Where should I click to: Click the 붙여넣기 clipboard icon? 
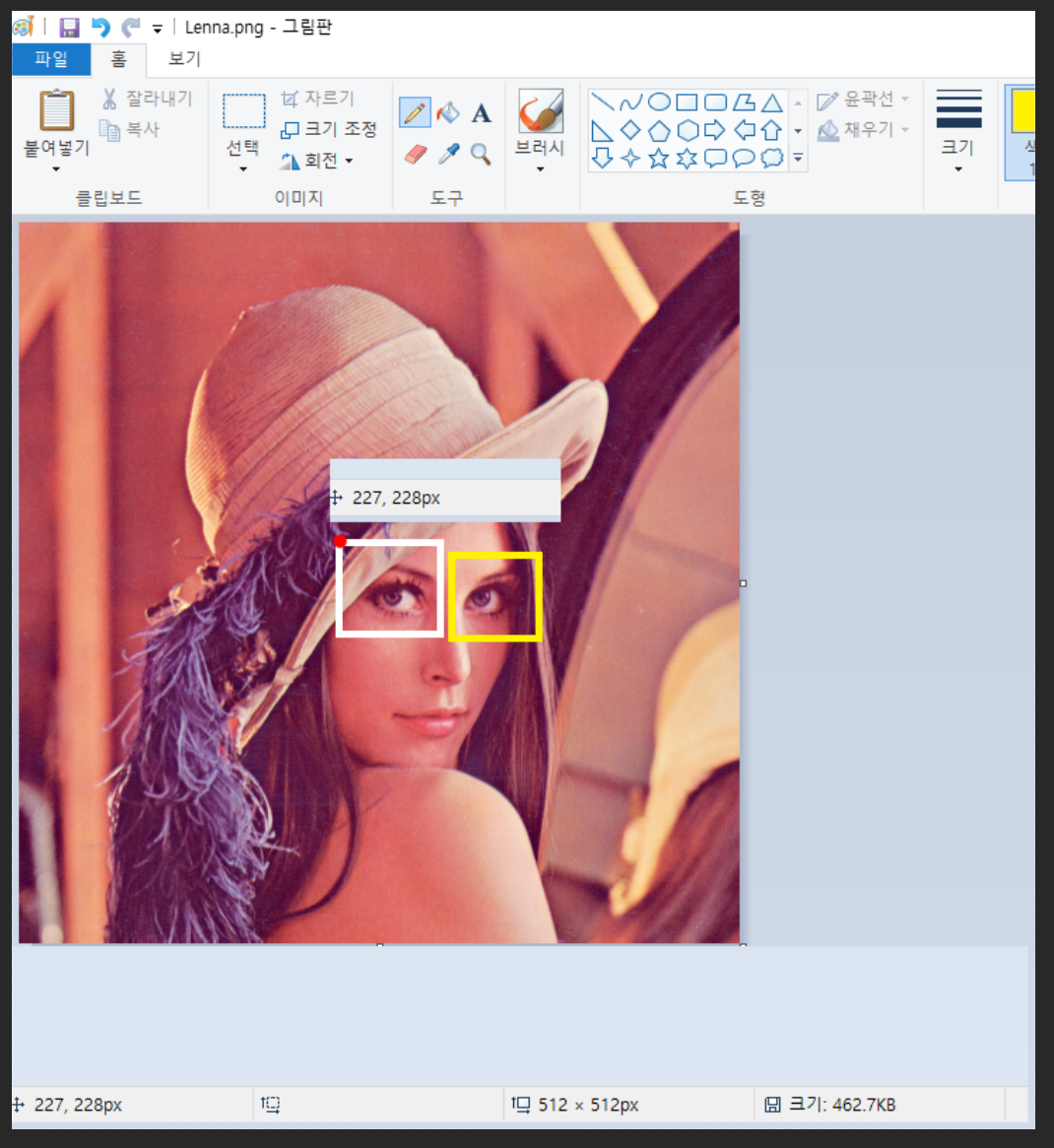click(56, 109)
